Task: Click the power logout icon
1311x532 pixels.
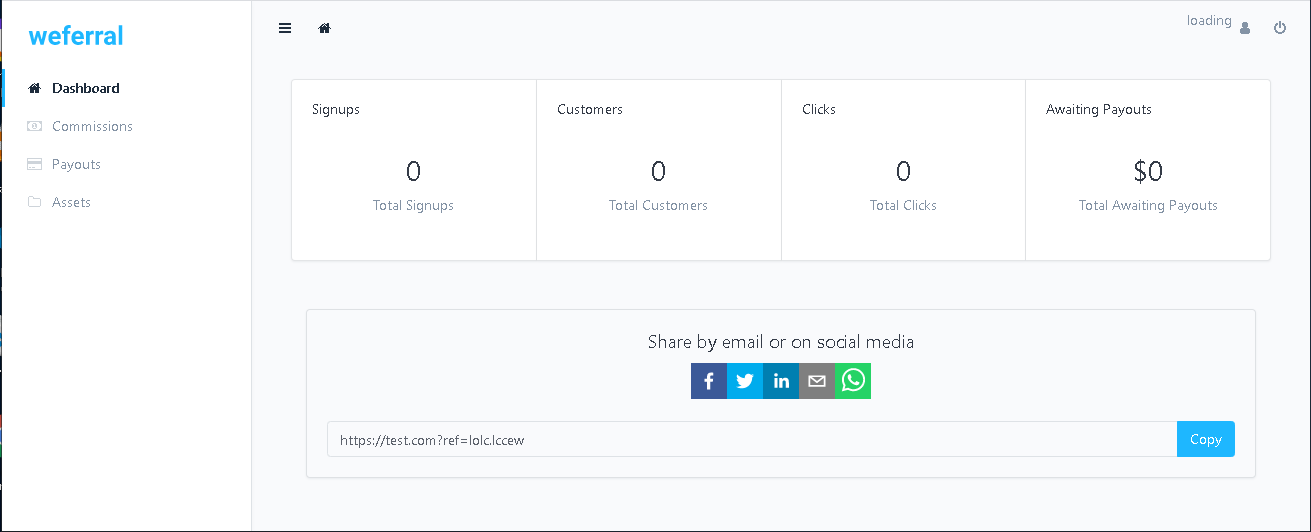Action: coord(1280,28)
